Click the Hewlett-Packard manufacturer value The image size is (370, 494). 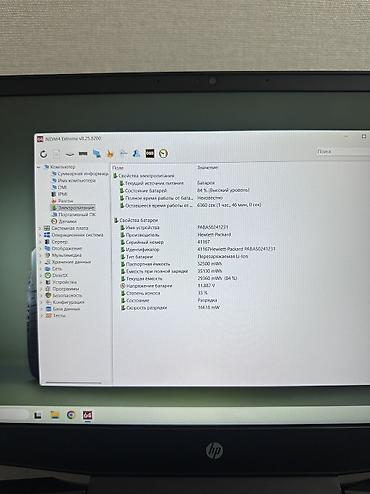(214, 235)
